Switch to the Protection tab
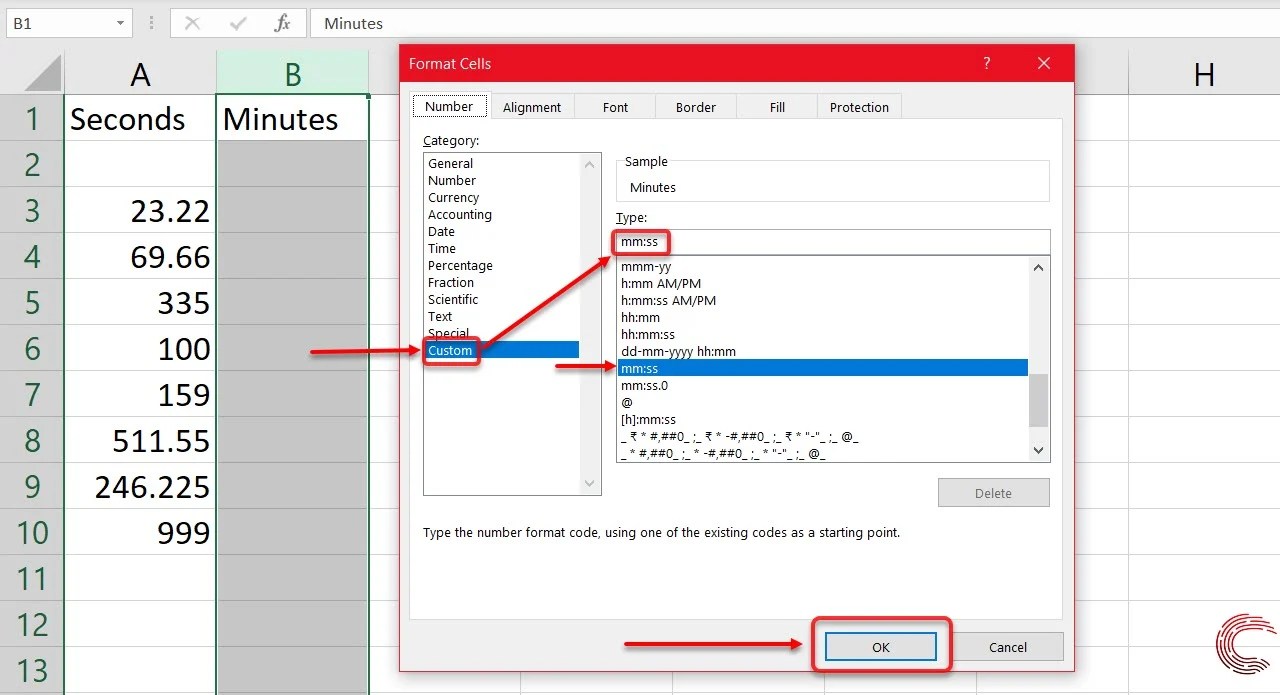Screen dimensions: 1280x695 (x=859, y=106)
